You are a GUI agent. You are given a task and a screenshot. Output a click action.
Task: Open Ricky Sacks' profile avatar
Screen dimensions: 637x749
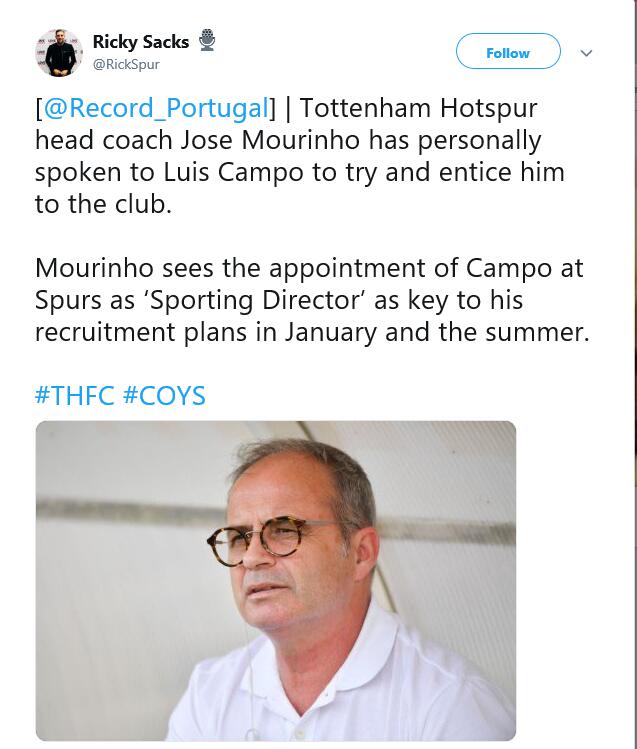coord(59,53)
